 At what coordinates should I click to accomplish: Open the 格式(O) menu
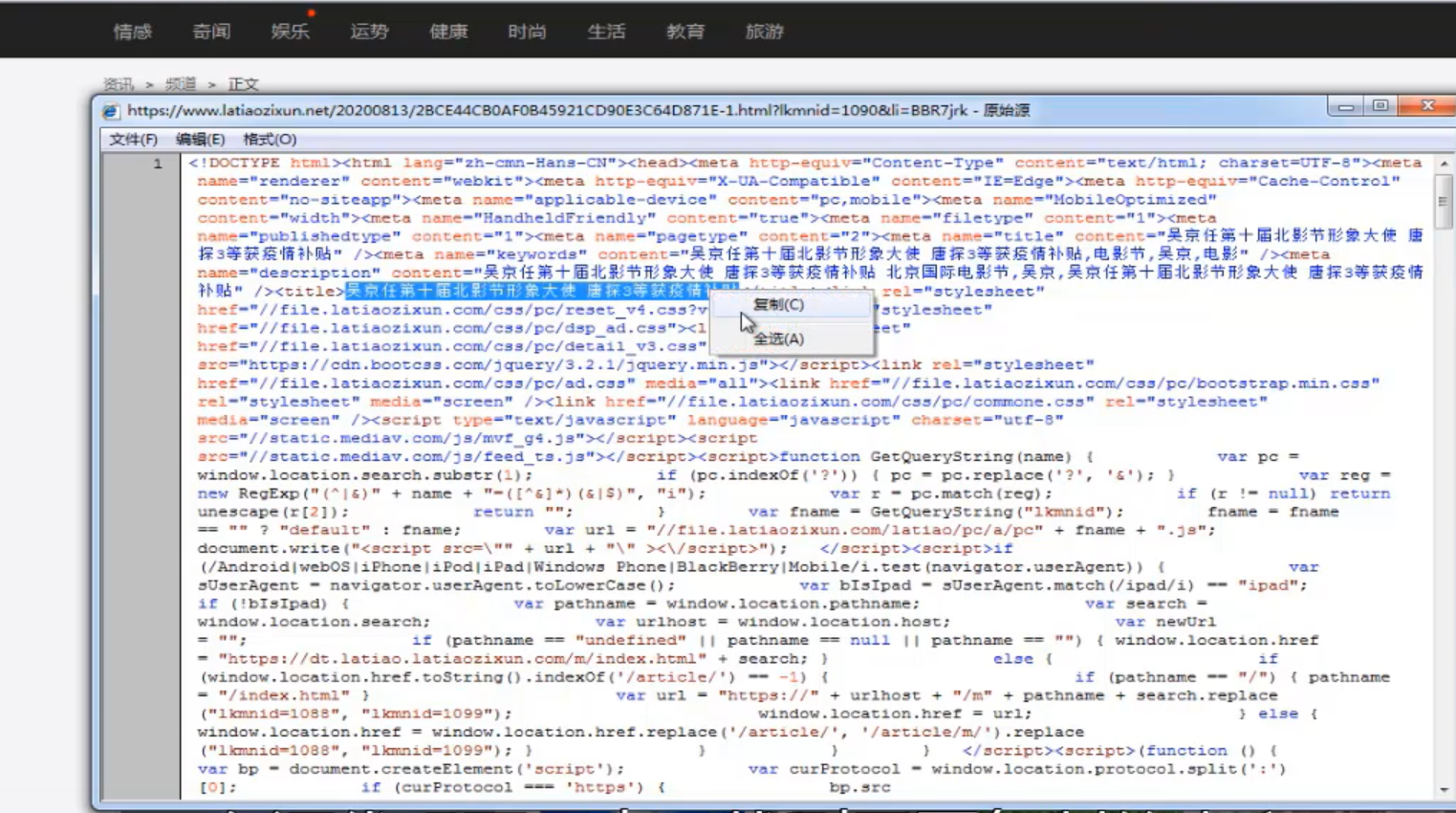270,140
